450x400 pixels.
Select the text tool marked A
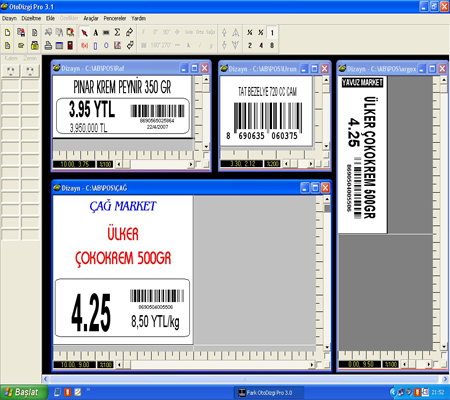coord(96,32)
